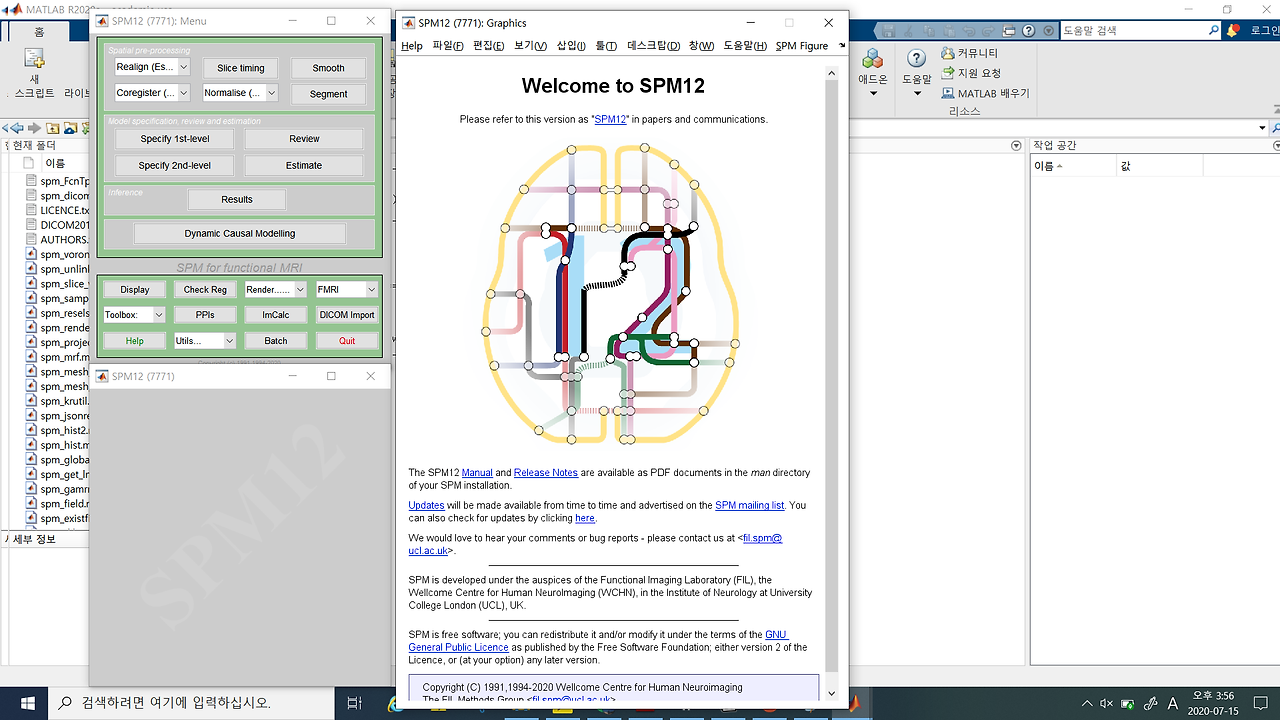The image size is (1280, 720).
Task: Open the FMRI modality dropdown
Action: pyautogui.click(x=347, y=289)
